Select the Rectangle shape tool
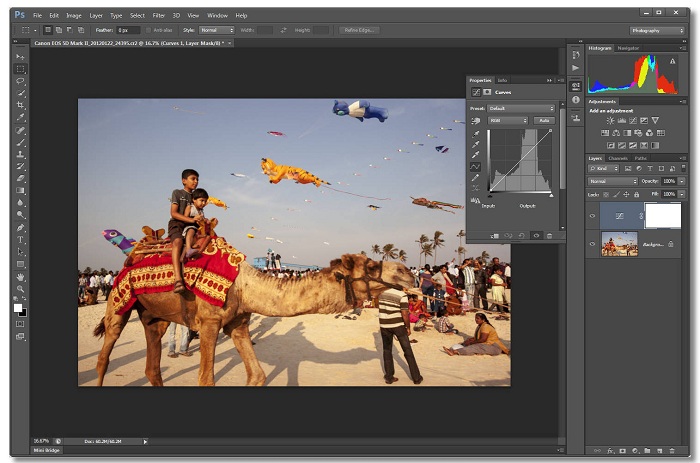700x463 pixels. [x=20, y=264]
